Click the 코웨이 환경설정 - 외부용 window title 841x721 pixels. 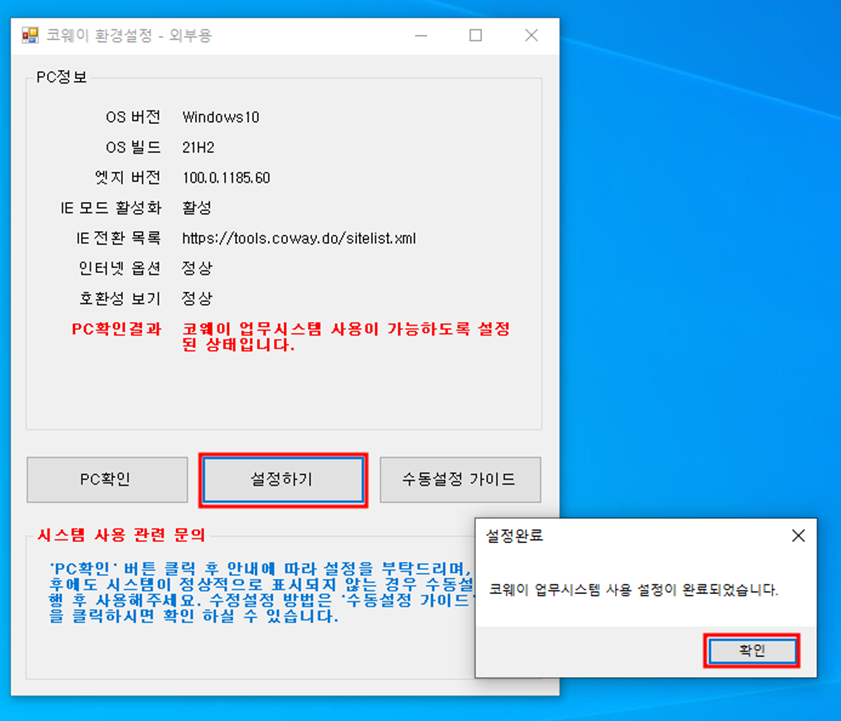pos(129,35)
